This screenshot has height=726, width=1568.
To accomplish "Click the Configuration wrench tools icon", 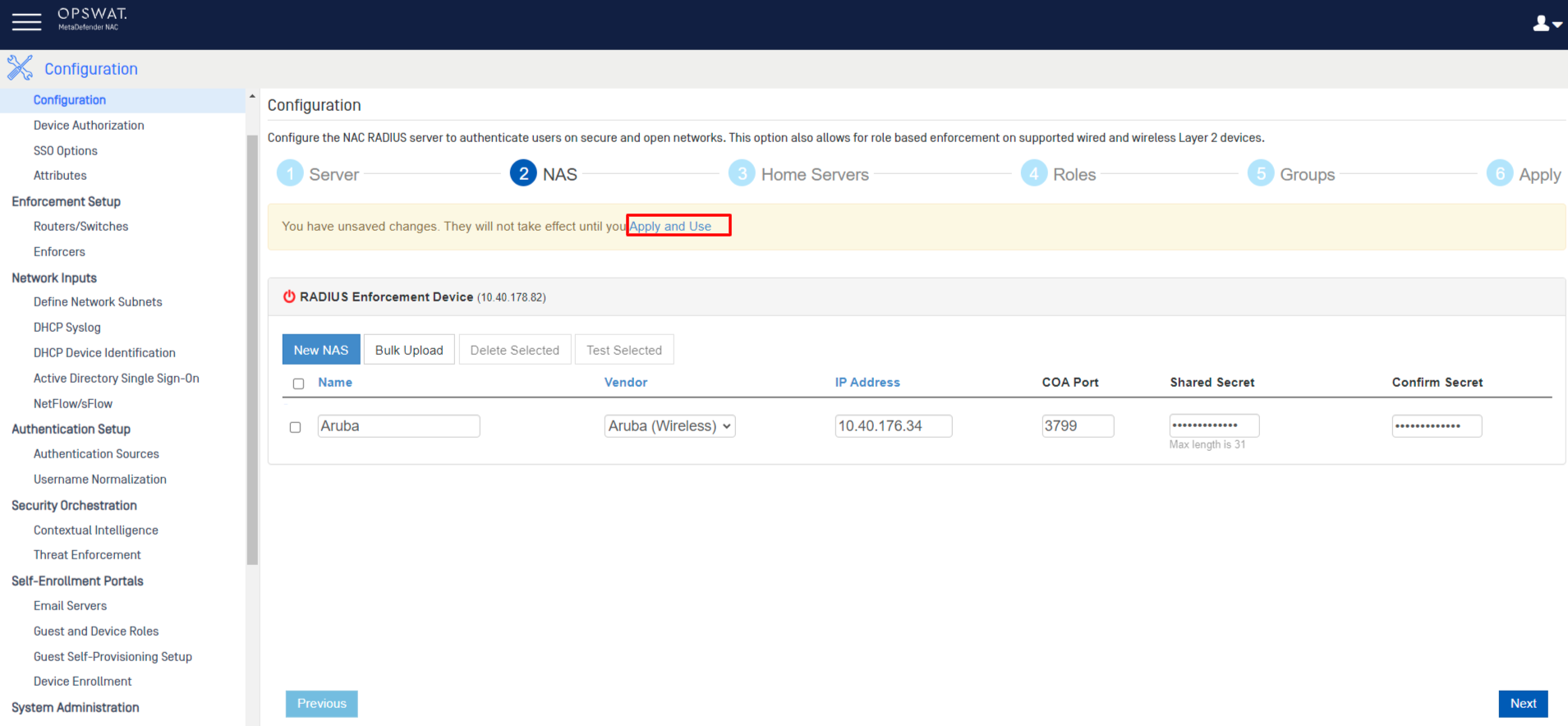I will 20,68.
